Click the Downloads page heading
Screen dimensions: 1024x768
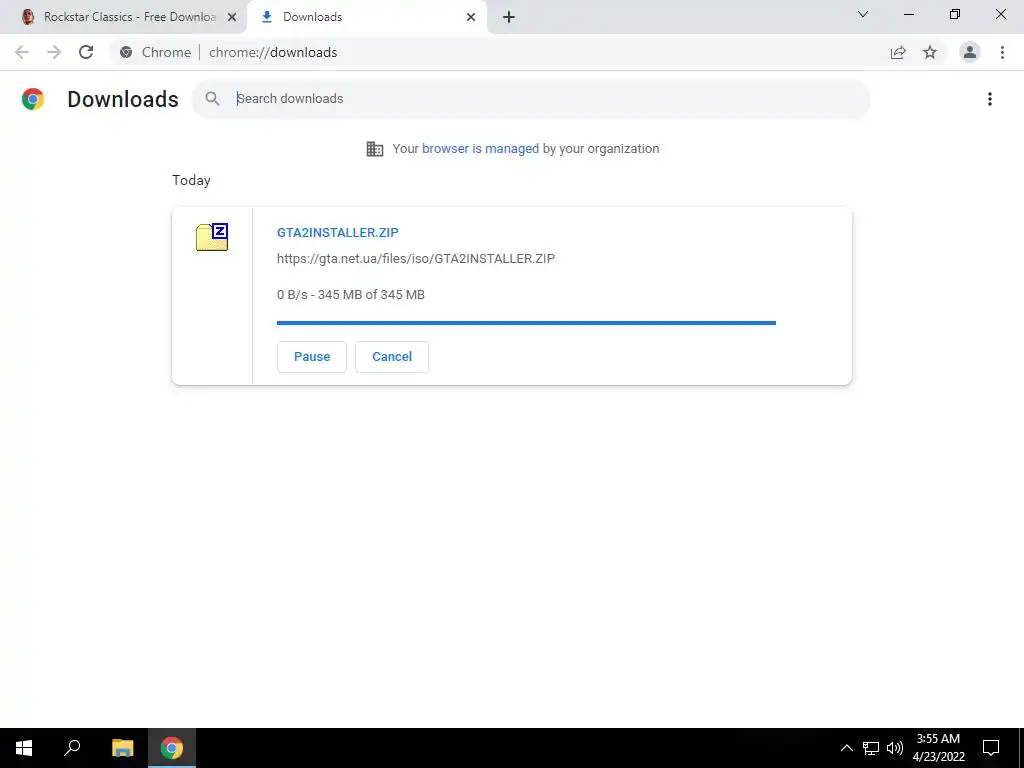point(123,99)
